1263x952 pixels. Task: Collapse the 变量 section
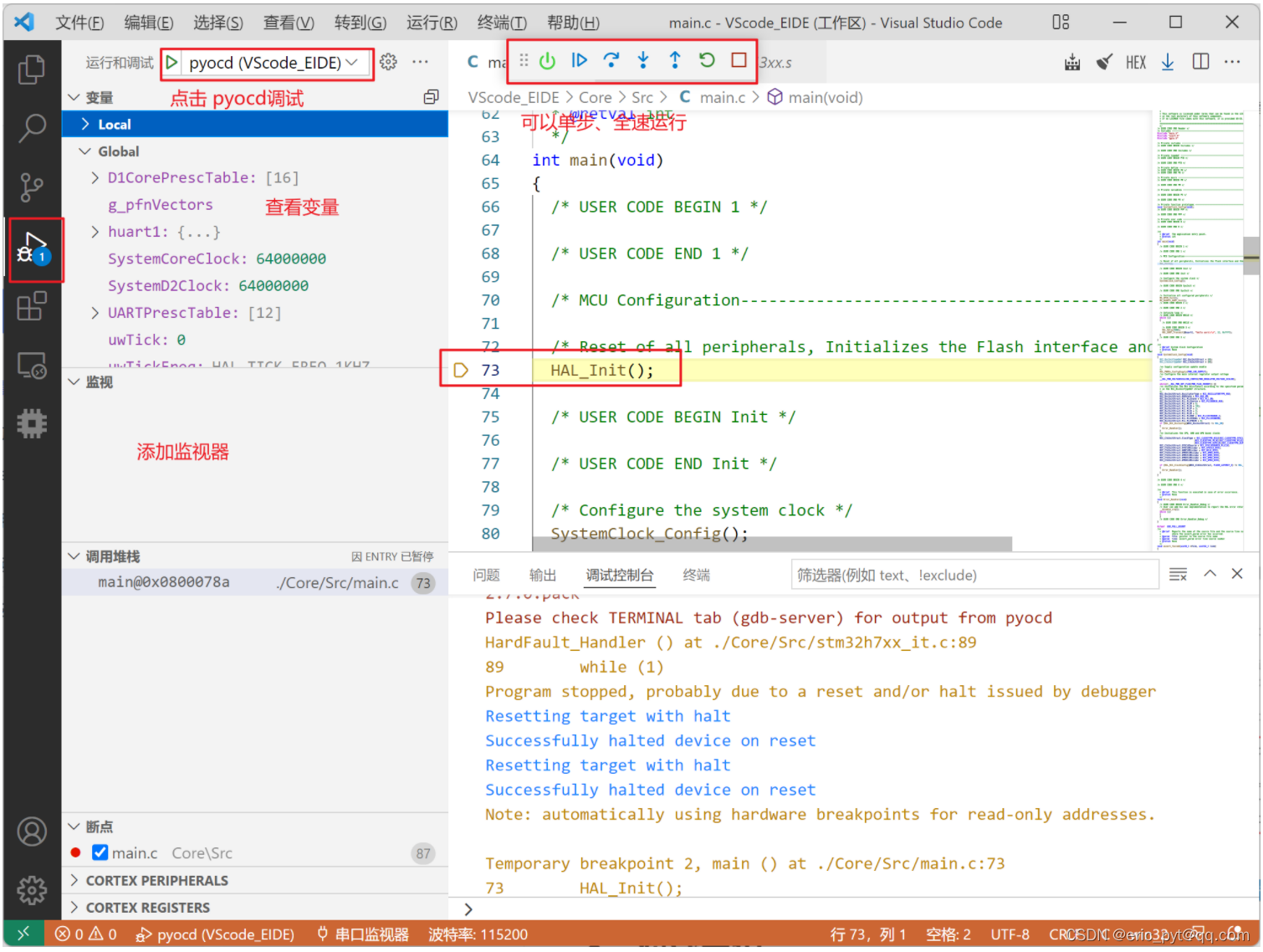point(74,98)
